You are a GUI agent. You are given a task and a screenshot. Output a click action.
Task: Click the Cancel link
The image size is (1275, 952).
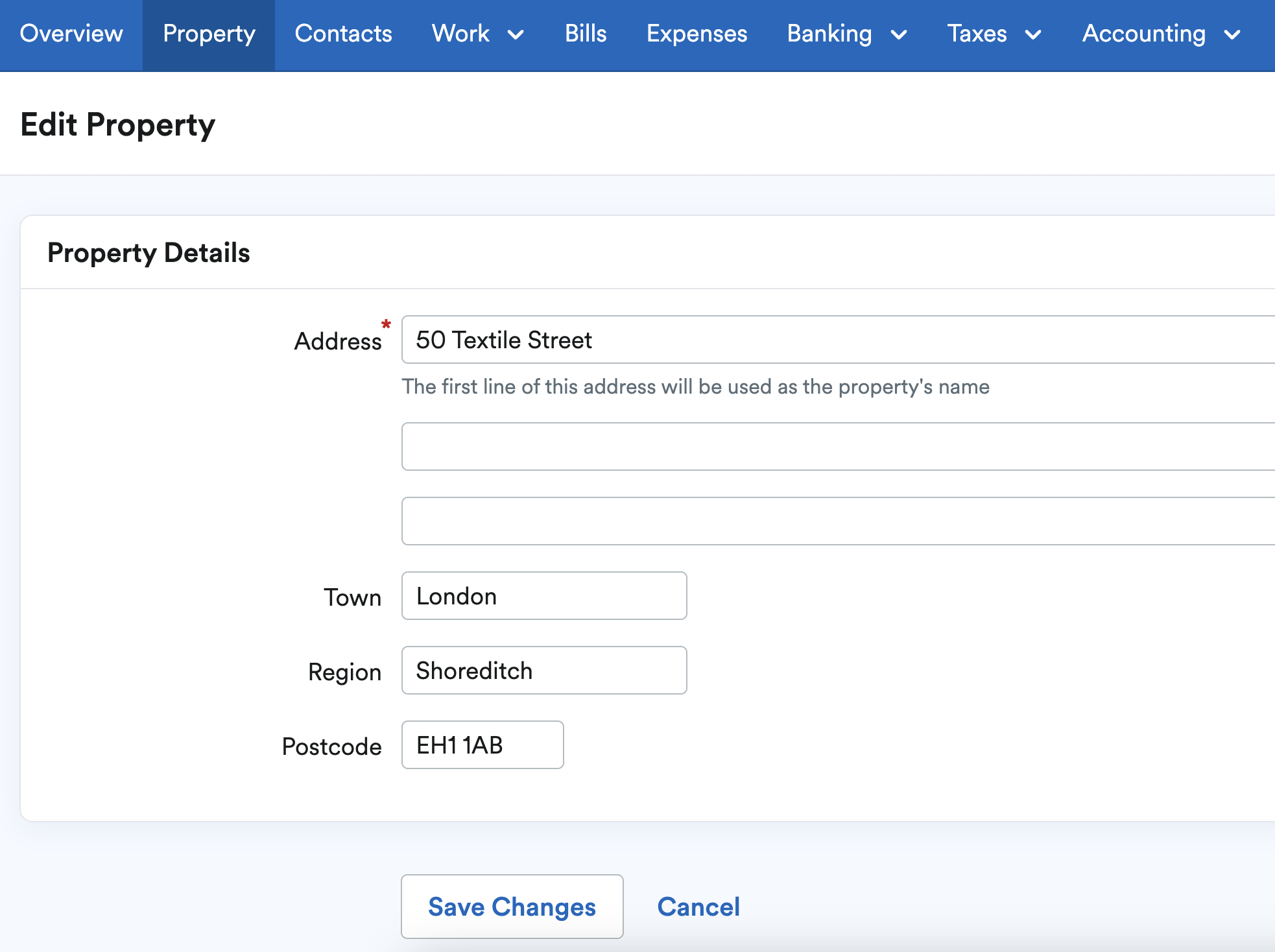tap(698, 907)
